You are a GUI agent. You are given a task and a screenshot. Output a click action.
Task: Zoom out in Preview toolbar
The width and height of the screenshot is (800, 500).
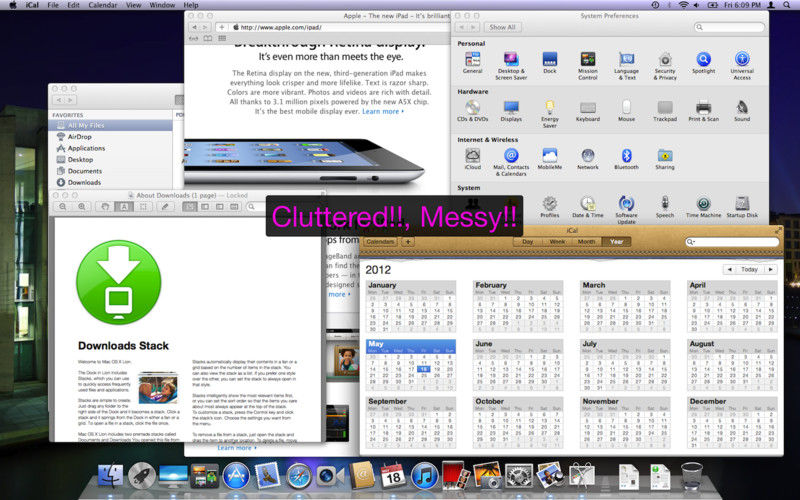coord(62,207)
